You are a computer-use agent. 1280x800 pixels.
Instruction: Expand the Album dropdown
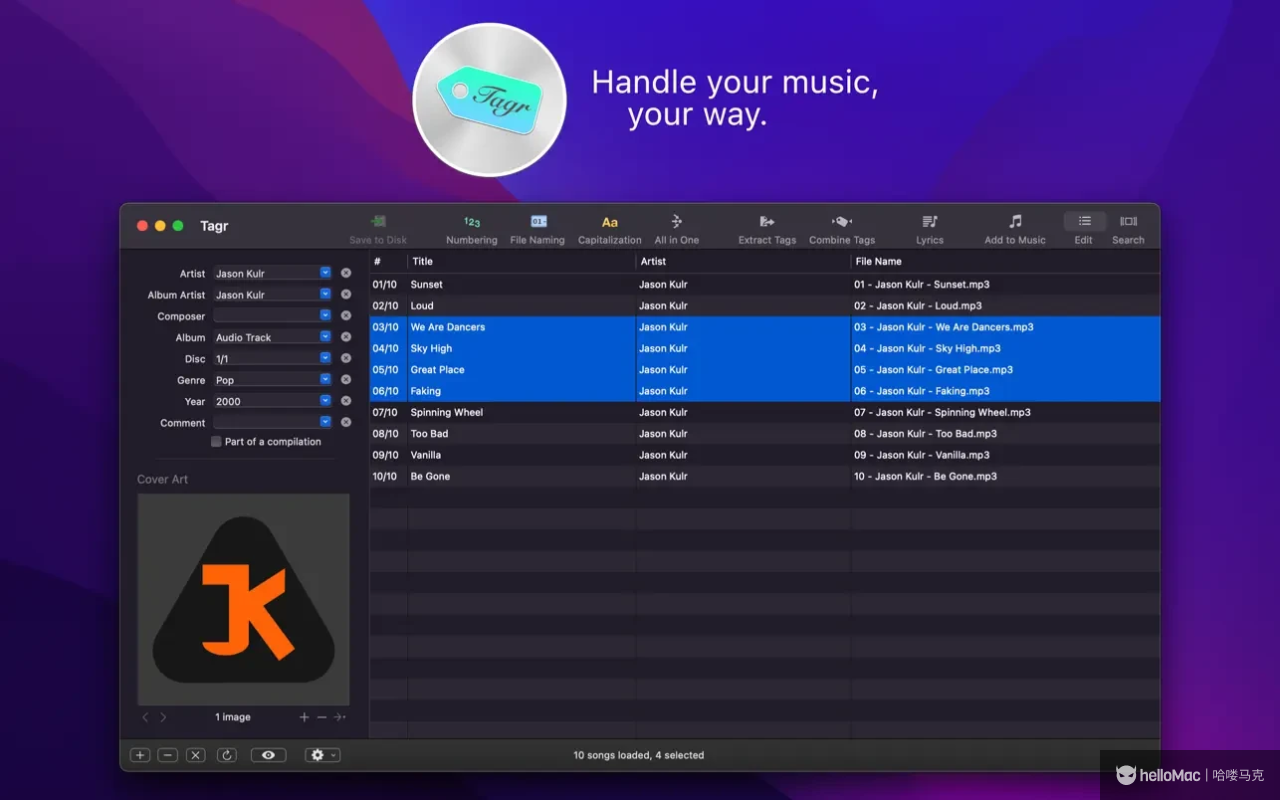pos(325,337)
